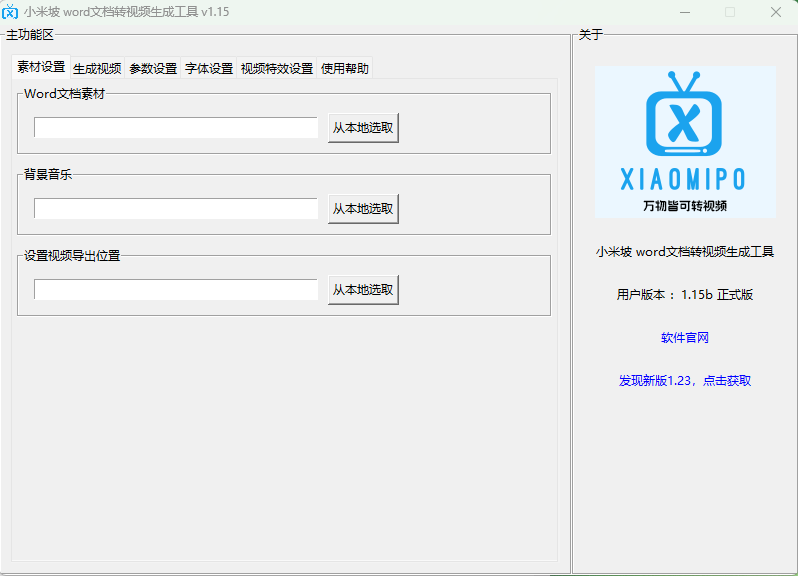
Task: Click the 发现新版1.23，点击获取 update link
Action: (x=684, y=381)
